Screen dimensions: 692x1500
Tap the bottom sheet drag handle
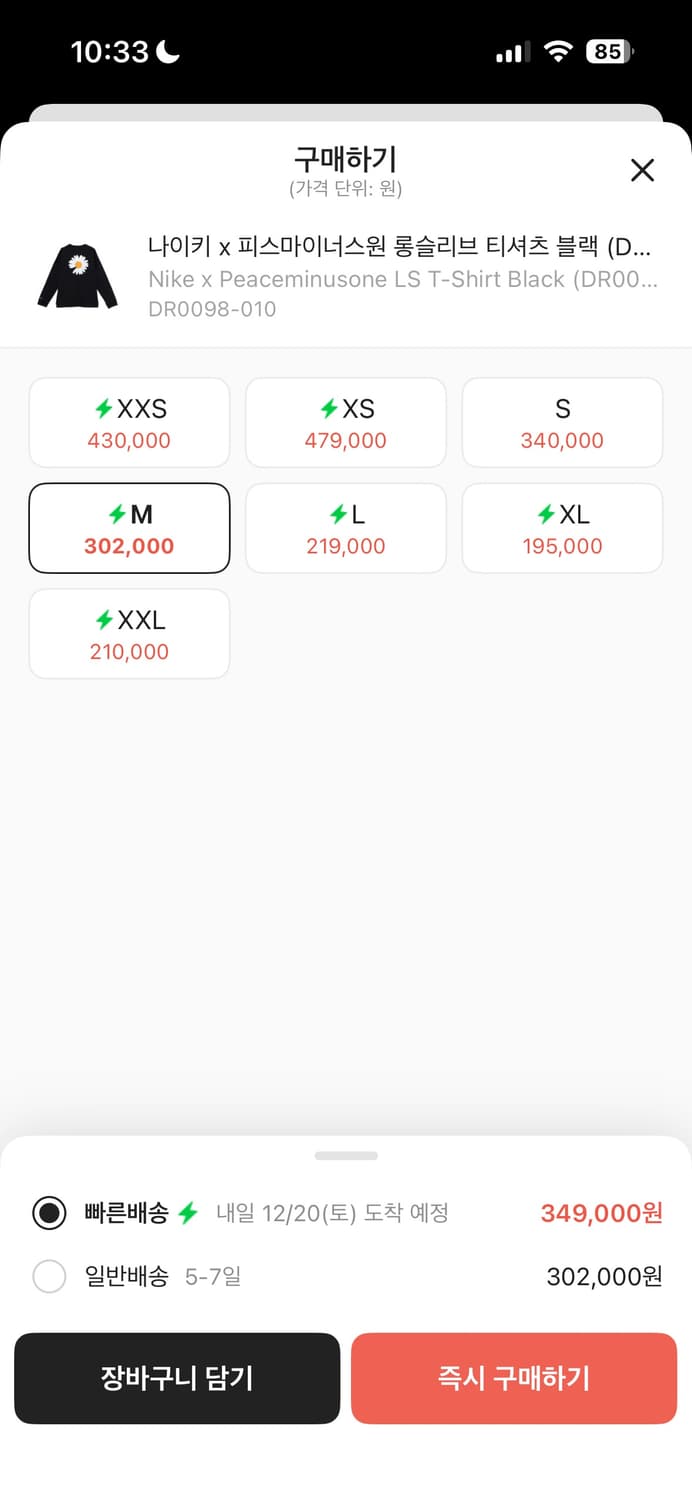346,1156
